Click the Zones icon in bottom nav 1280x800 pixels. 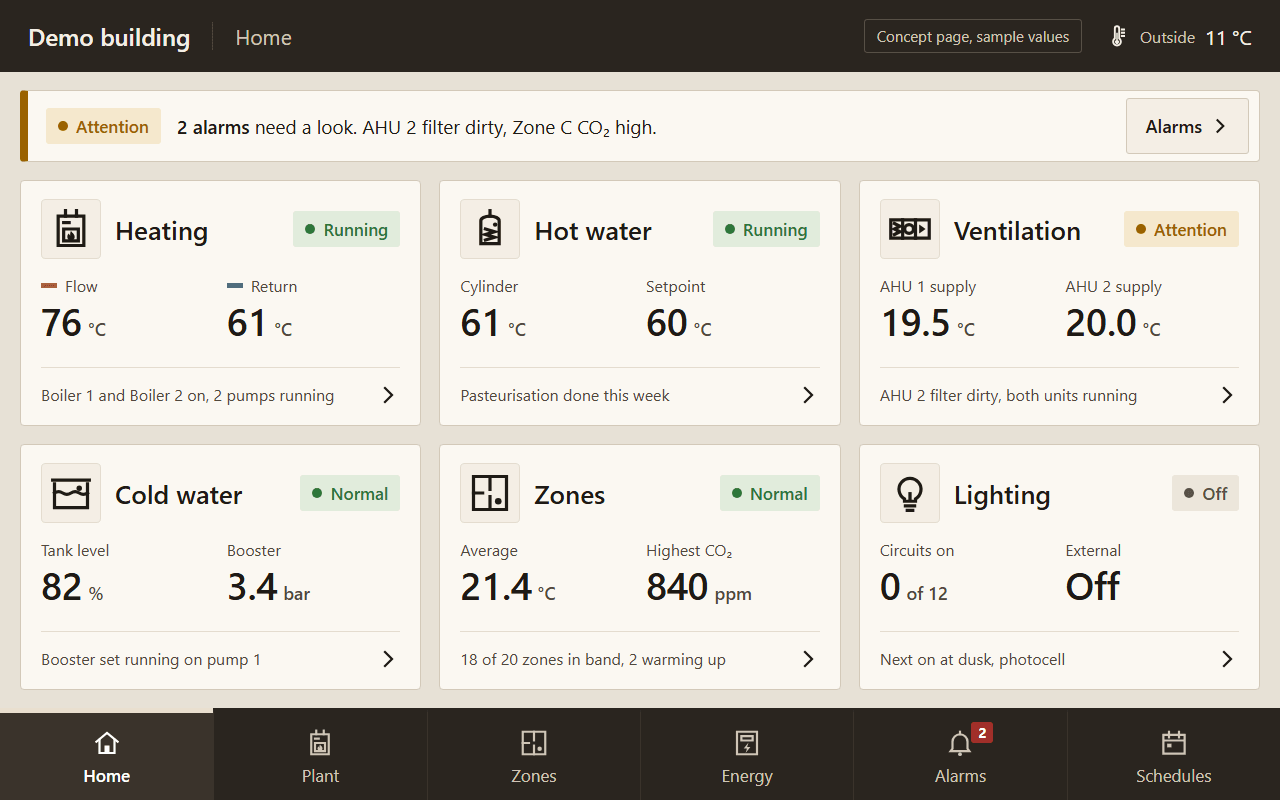(534, 743)
